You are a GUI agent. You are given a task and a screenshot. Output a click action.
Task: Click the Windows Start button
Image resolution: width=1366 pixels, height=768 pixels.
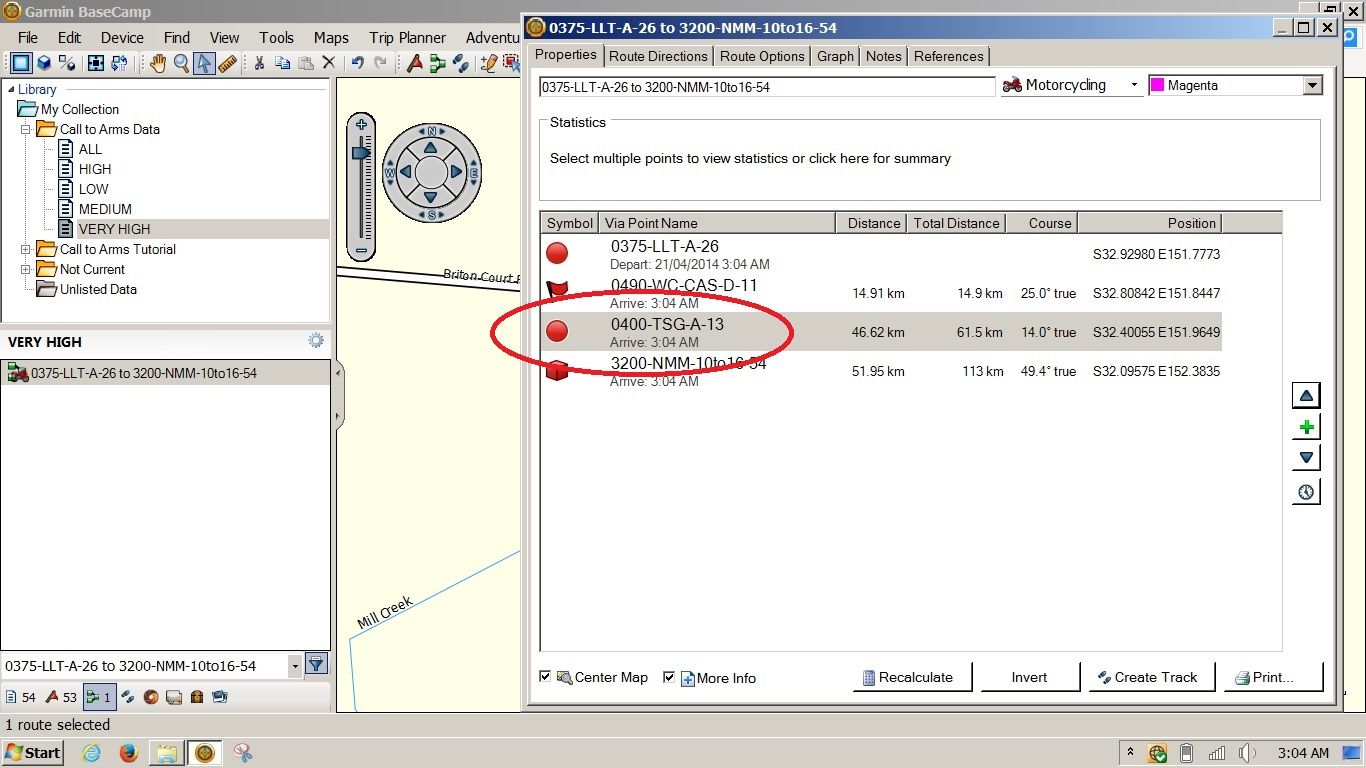click(x=33, y=753)
